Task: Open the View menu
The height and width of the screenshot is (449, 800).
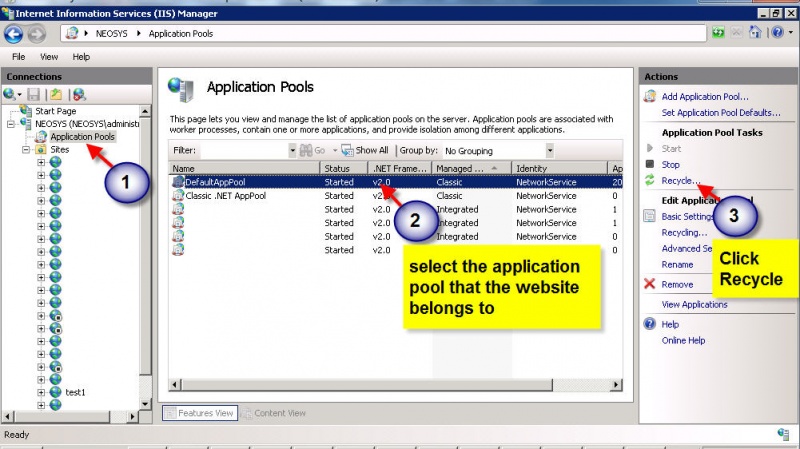Action: coord(49,57)
